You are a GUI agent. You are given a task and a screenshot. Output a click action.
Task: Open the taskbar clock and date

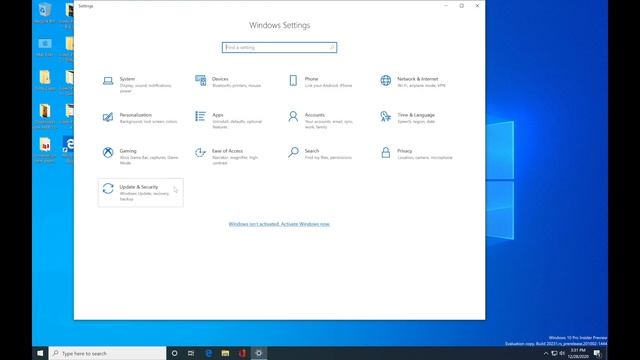coord(578,353)
